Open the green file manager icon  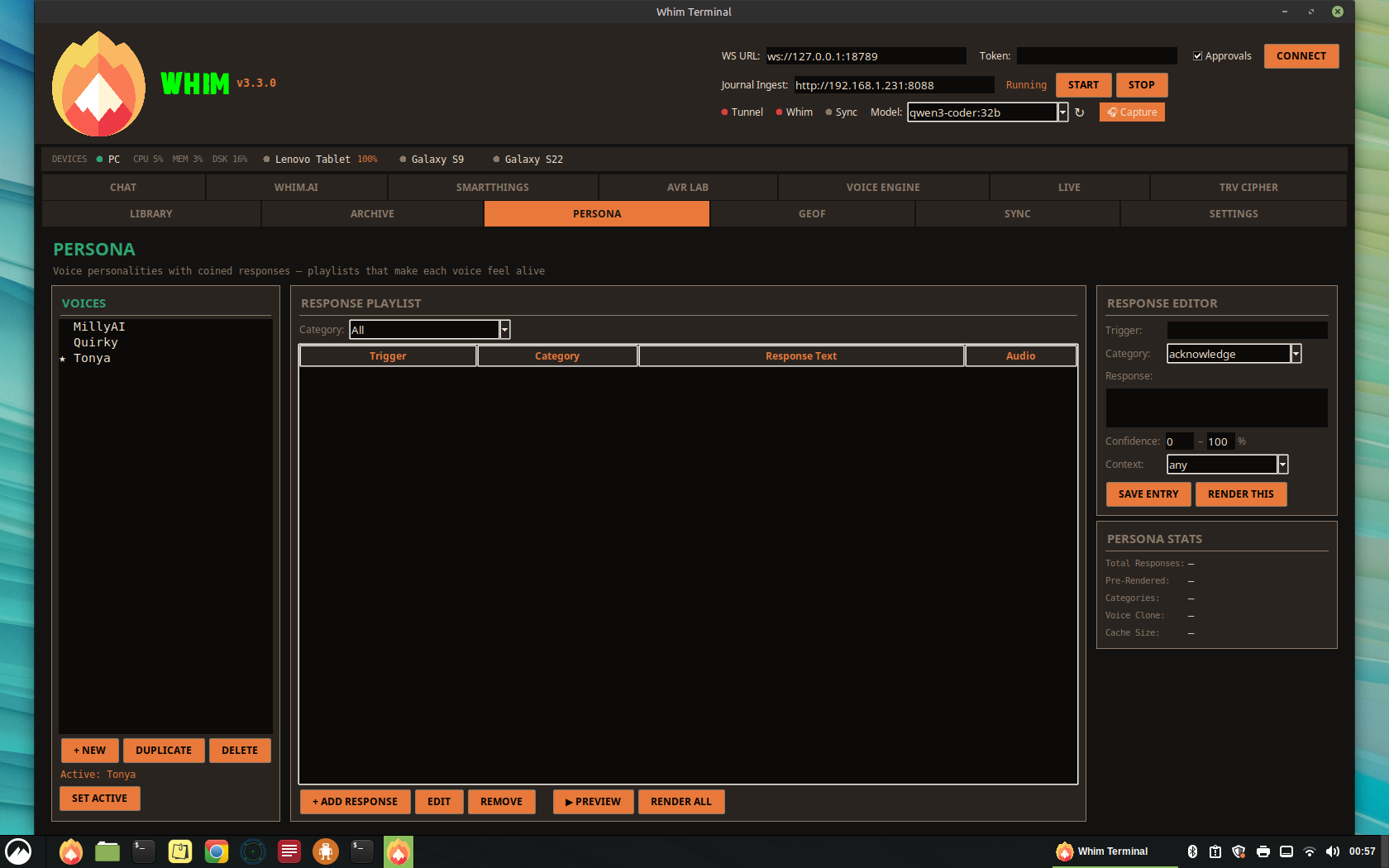[107, 851]
